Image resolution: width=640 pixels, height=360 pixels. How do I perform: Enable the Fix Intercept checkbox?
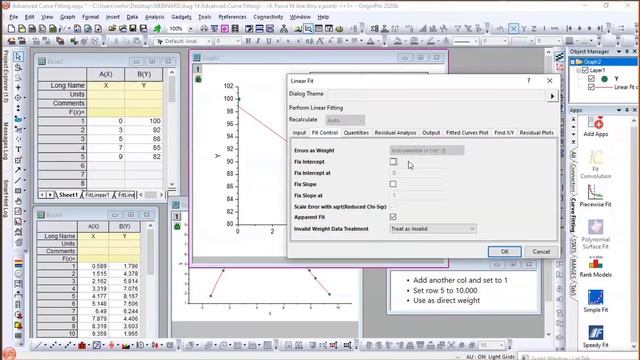tap(393, 162)
